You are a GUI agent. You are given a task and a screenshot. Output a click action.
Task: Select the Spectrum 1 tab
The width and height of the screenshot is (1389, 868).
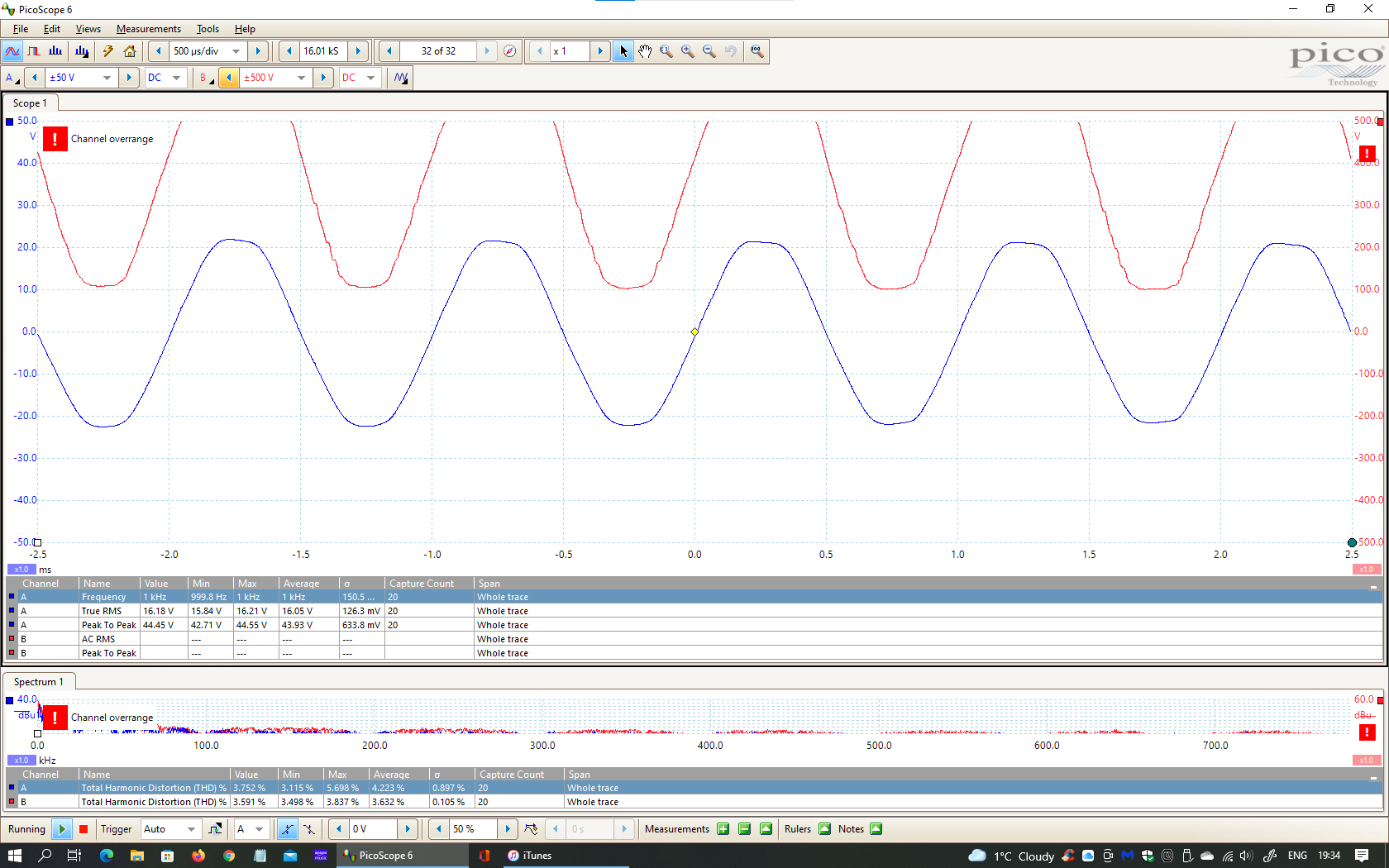(39, 682)
